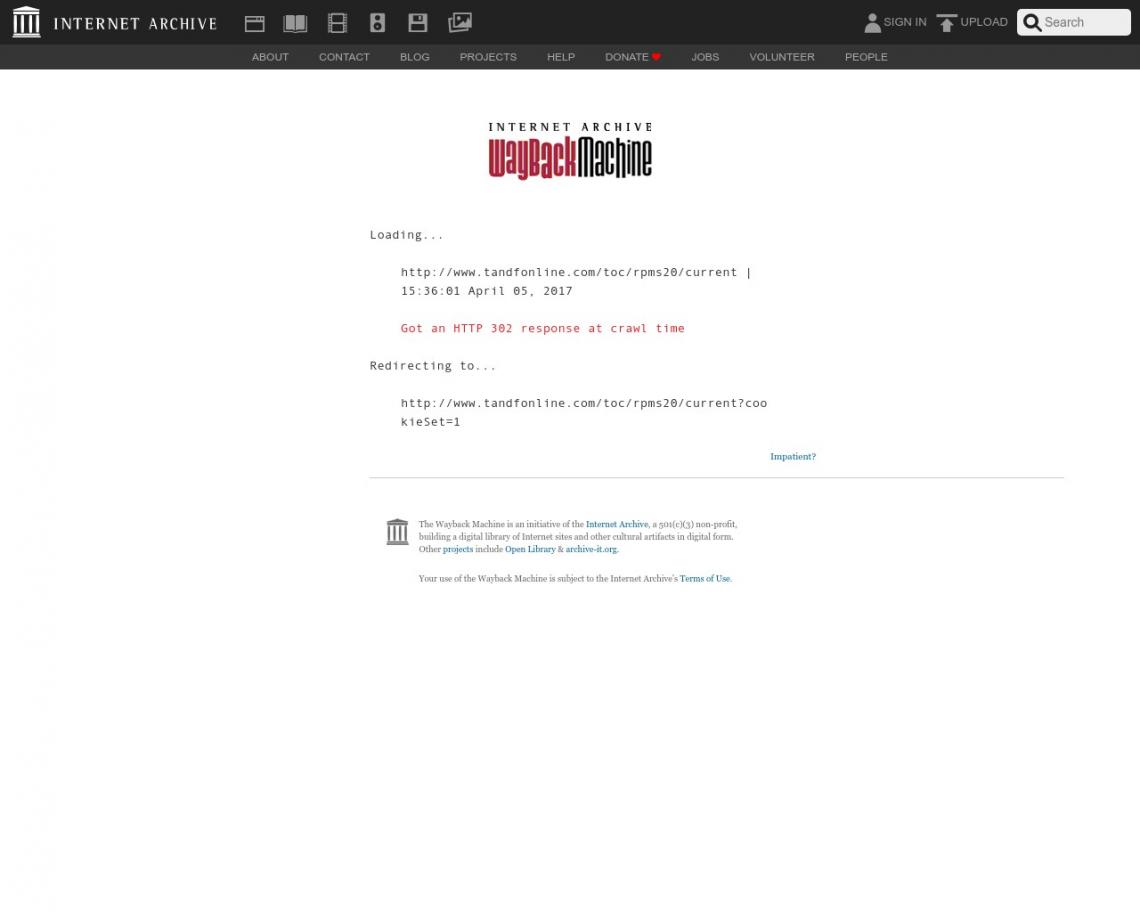The width and height of the screenshot is (1140, 912).
Task: Select Help in the navigation bar
Action: tap(561, 57)
